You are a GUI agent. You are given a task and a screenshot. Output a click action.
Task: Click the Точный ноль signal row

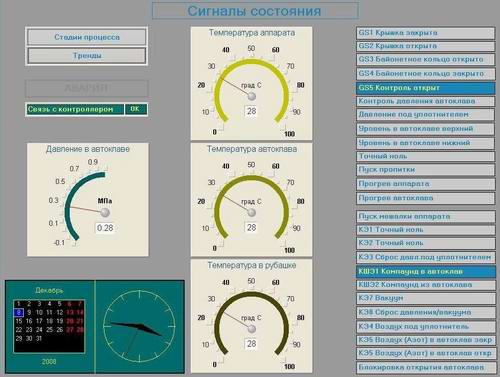pyautogui.click(x=425, y=156)
